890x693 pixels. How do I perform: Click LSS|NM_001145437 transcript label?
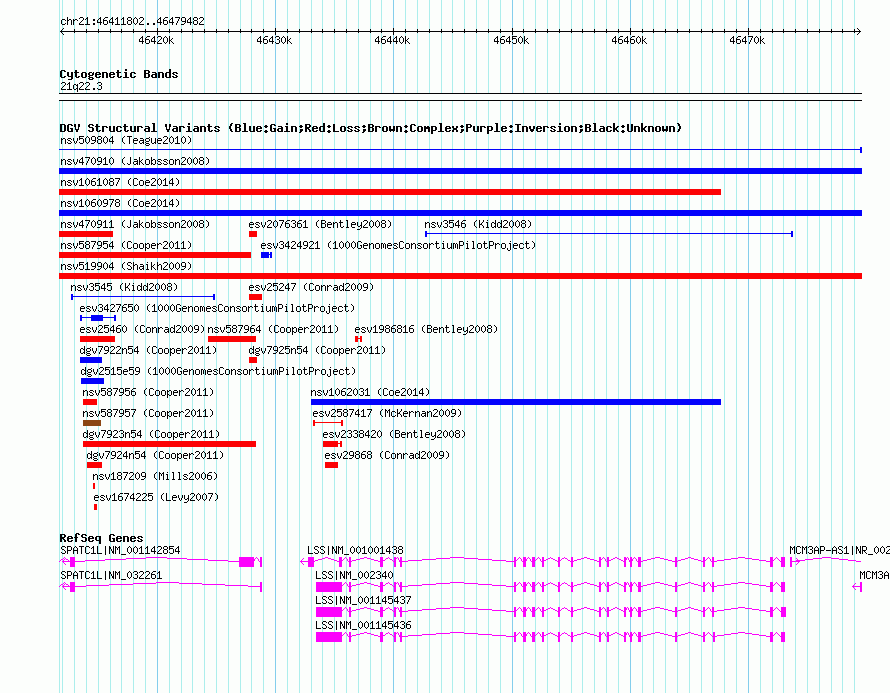(x=363, y=600)
